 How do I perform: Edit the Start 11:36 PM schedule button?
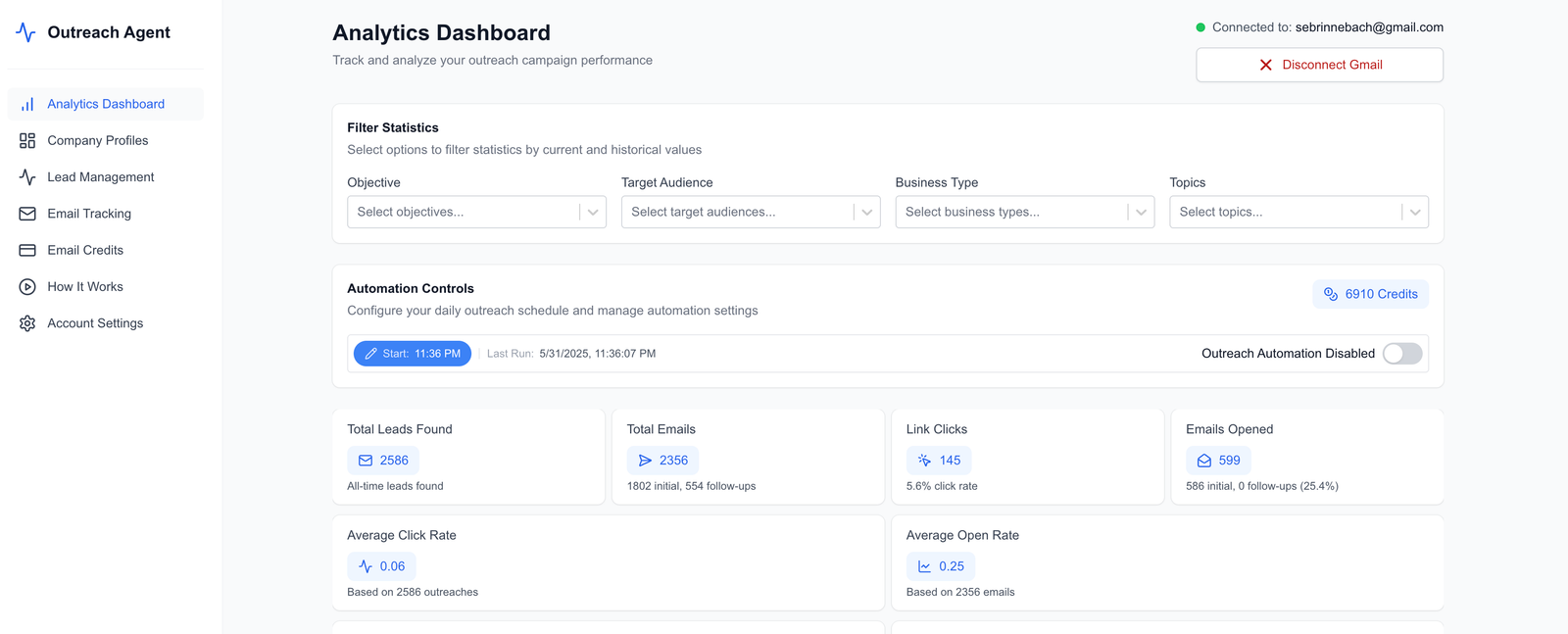(413, 354)
